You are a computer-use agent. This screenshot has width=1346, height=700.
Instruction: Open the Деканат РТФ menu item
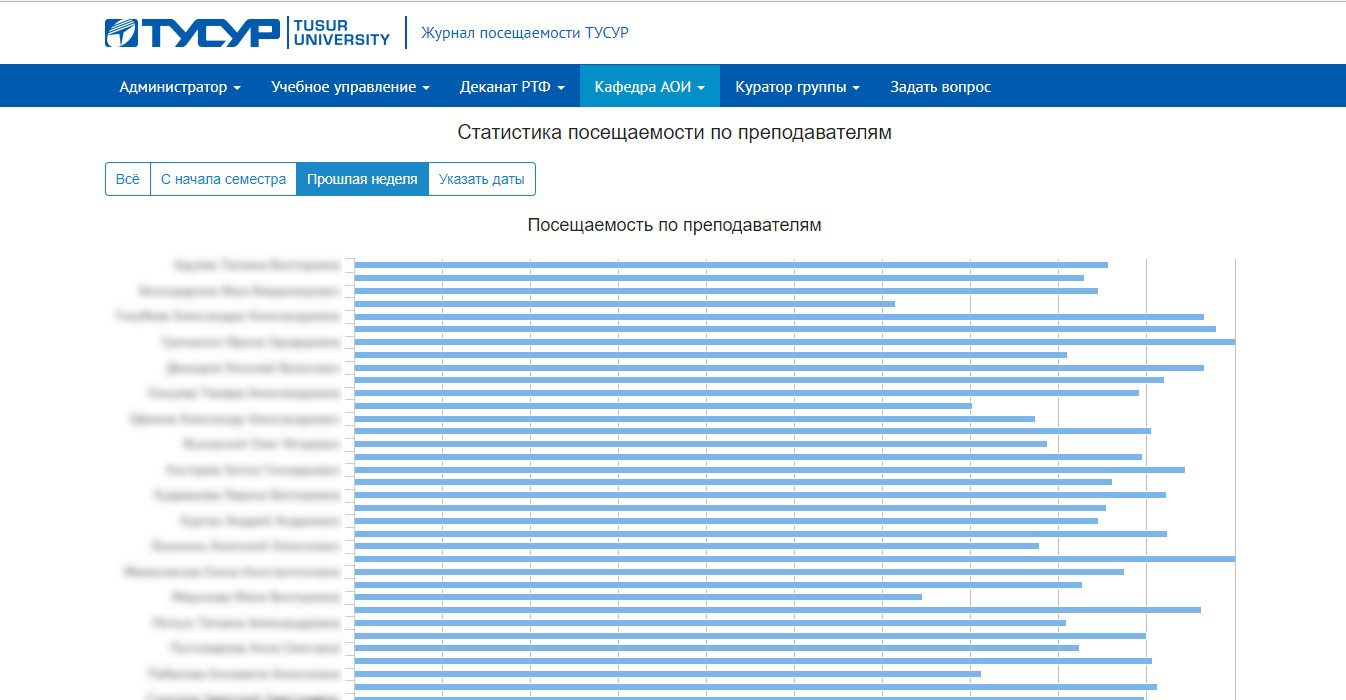(511, 87)
